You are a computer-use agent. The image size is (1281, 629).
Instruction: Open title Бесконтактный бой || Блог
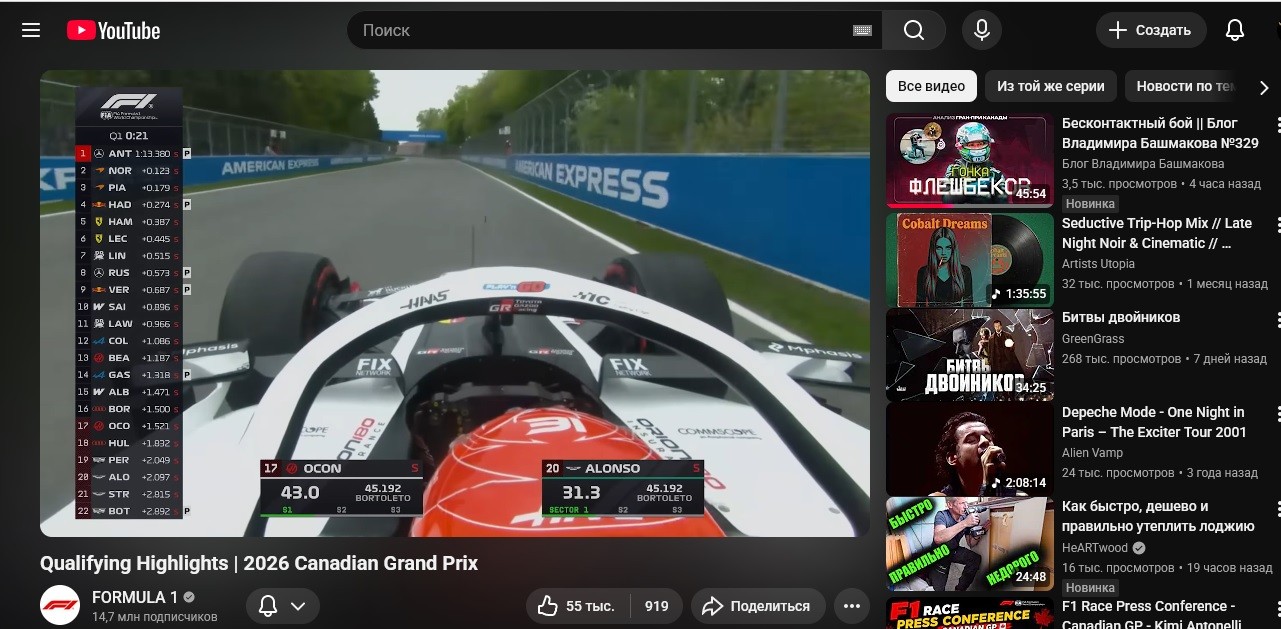[1160, 133]
